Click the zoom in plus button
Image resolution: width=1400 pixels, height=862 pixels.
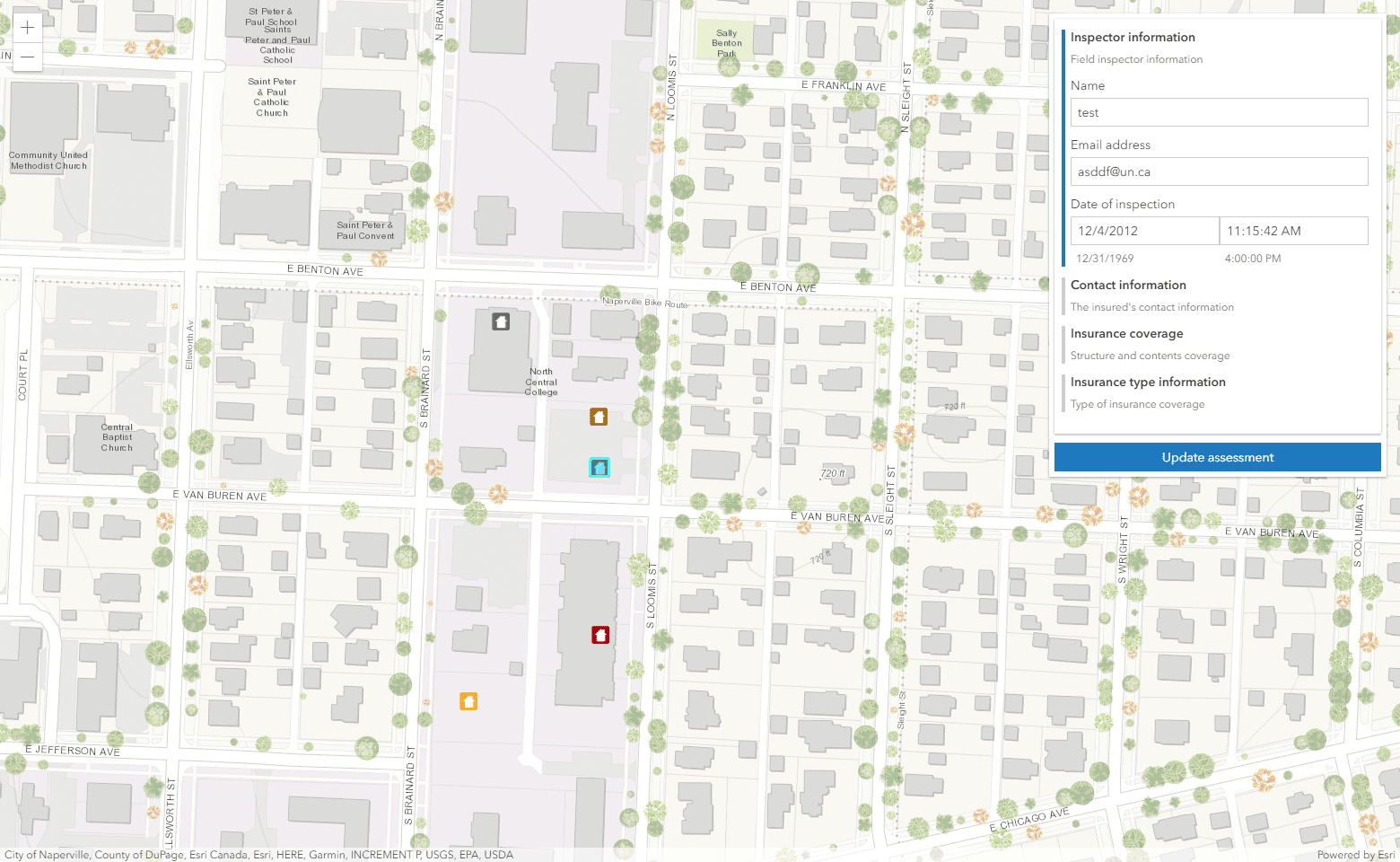pos(28,28)
